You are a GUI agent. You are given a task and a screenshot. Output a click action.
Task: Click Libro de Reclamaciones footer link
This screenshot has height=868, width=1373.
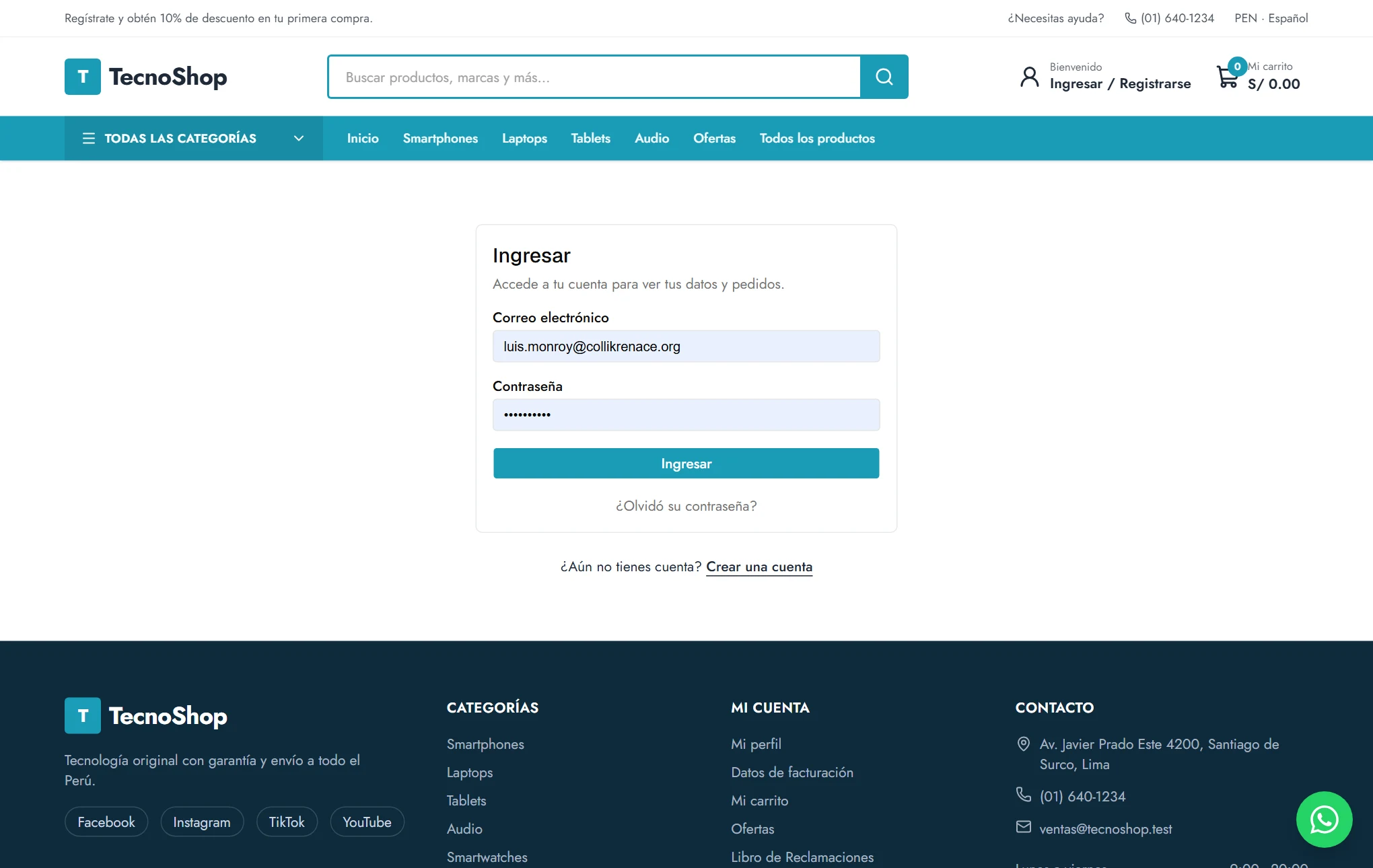802,857
